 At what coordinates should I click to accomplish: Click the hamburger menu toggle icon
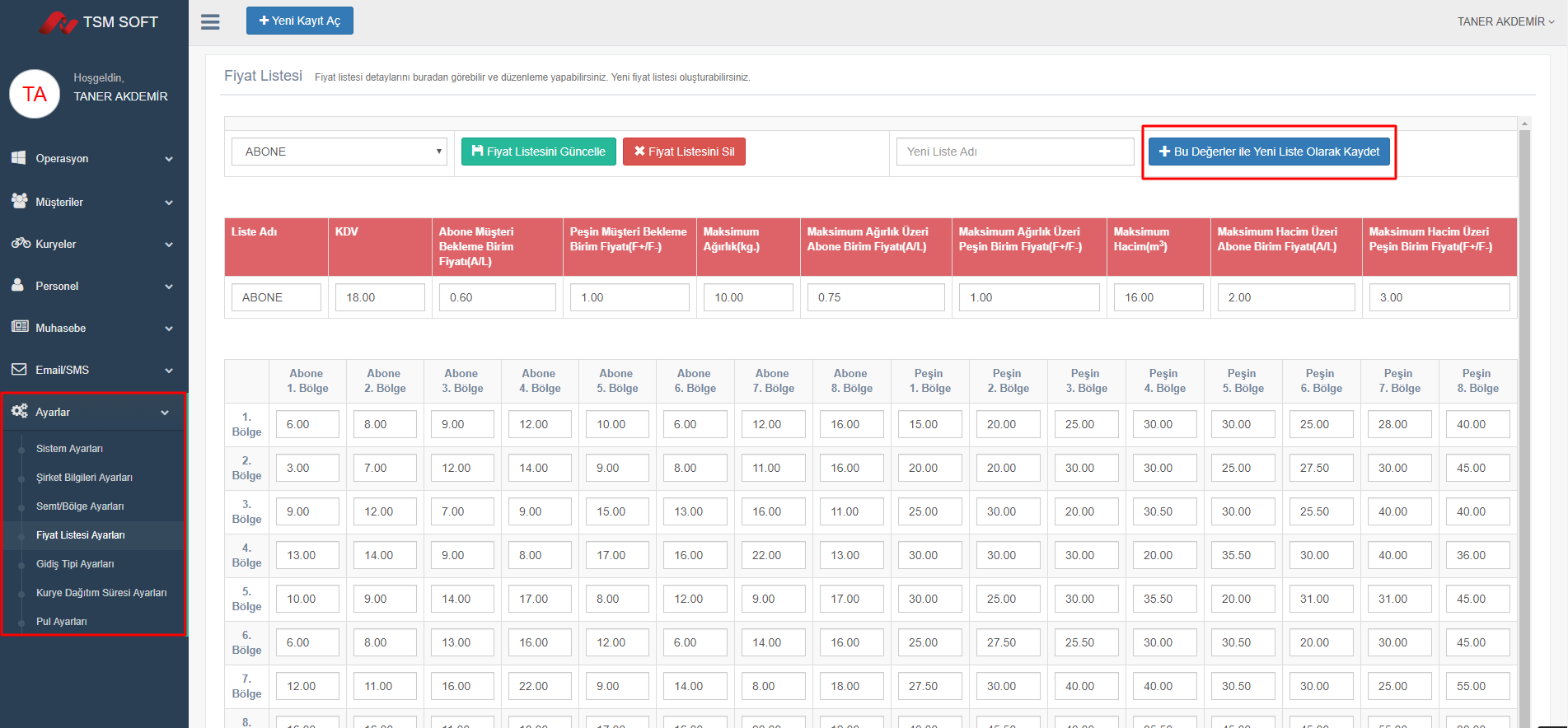[210, 22]
